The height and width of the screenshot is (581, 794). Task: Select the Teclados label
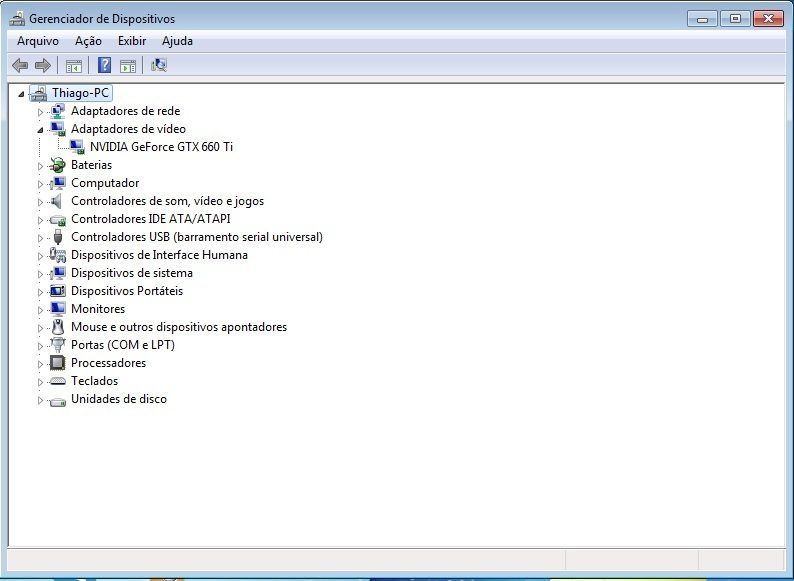tap(95, 380)
